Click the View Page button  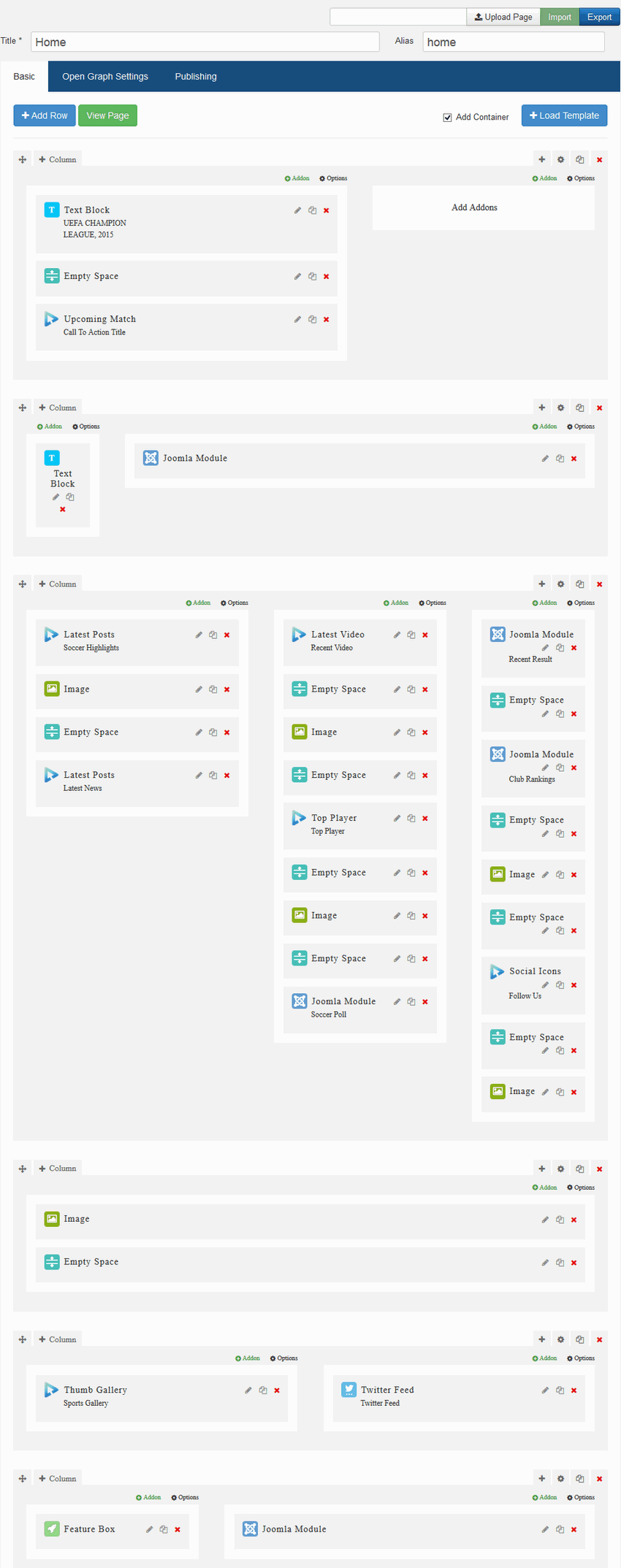click(107, 115)
